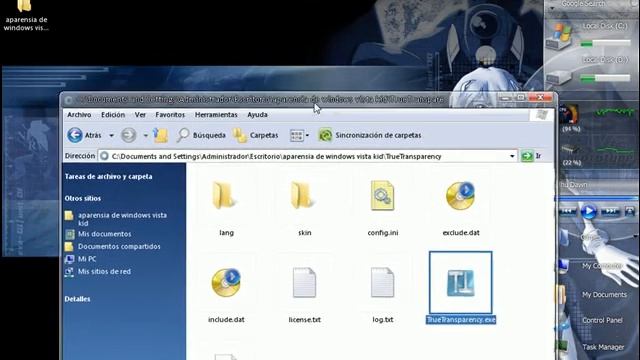Viewport: 640px width, 360px height.
Task: Select the config.ini file icon
Action: (382, 196)
